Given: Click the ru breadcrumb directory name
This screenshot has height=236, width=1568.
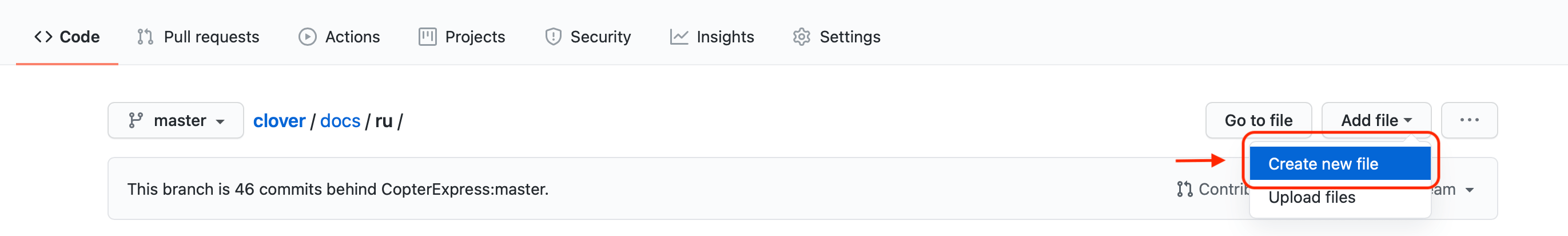Looking at the screenshot, I should (x=384, y=121).
